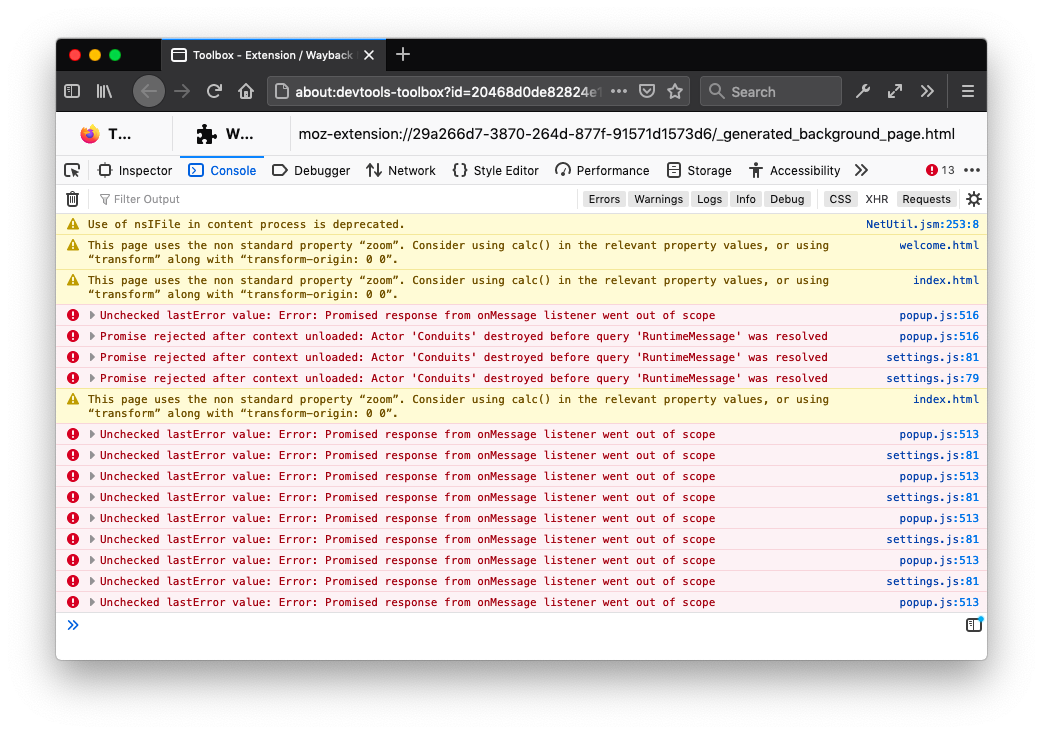This screenshot has height=734, width=1043.
Task: Open the welcome.html source link
Action: coord(939,246)
